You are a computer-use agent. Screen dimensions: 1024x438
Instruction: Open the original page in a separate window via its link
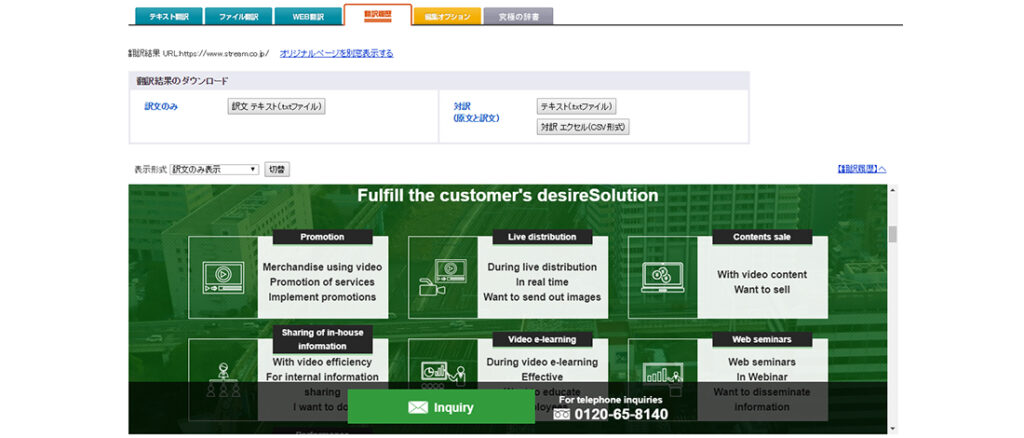[x=336, y=54]
